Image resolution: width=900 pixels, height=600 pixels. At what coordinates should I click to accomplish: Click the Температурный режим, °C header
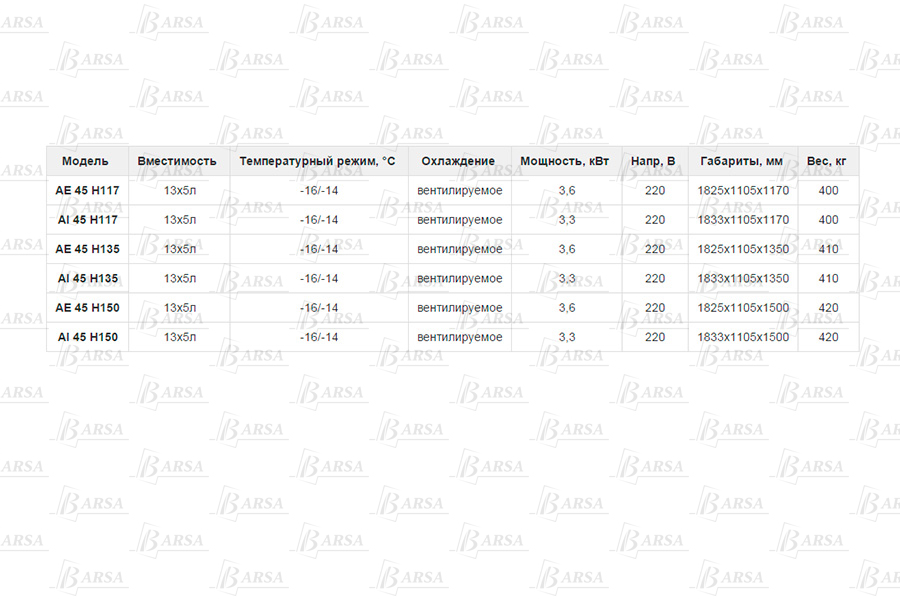(x=318, y=161)
